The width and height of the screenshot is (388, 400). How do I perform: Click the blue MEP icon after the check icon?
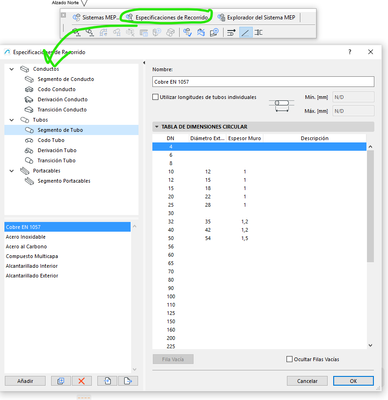(x=201, y=32)
